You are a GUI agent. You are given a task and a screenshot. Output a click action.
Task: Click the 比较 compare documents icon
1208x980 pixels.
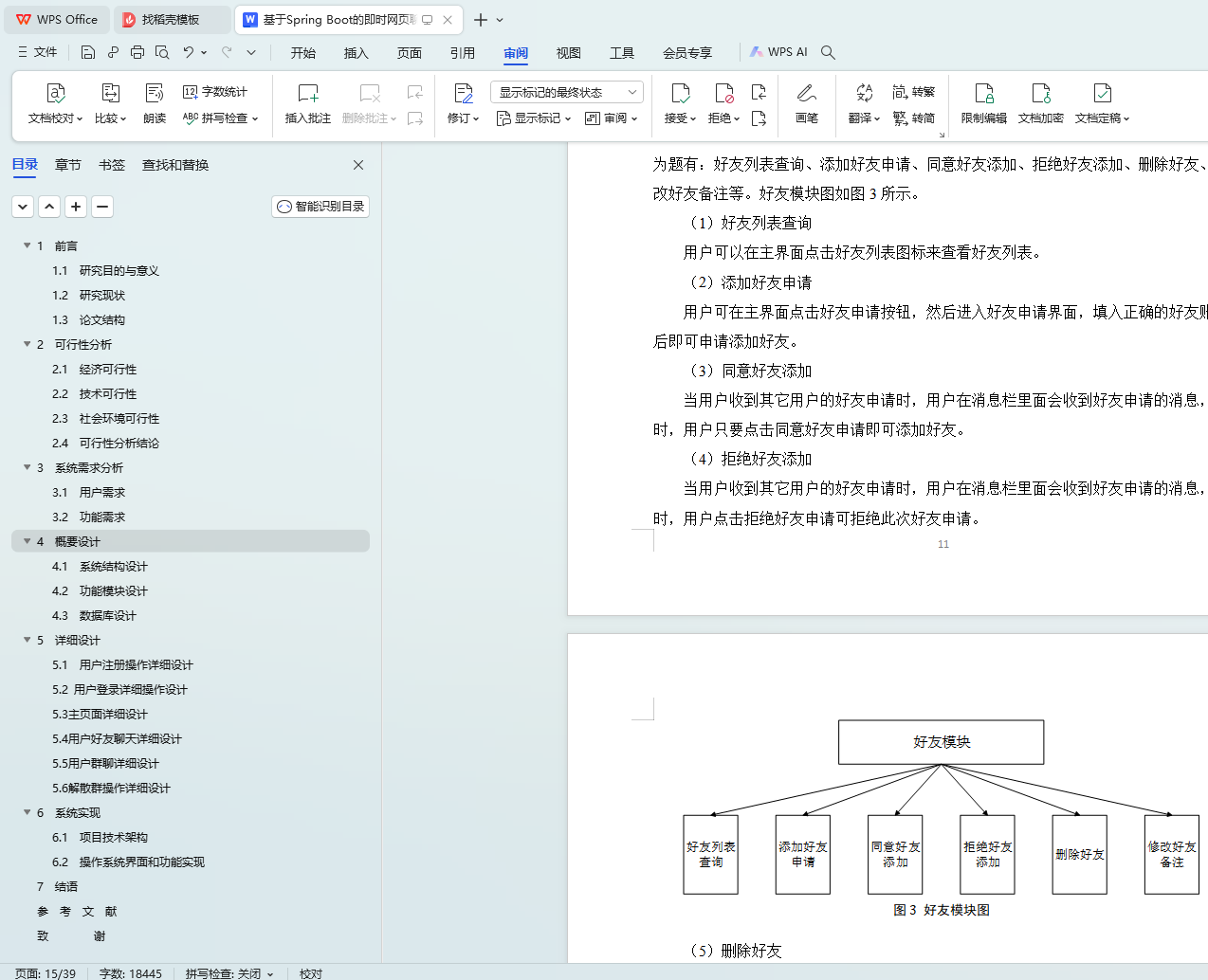111,93
